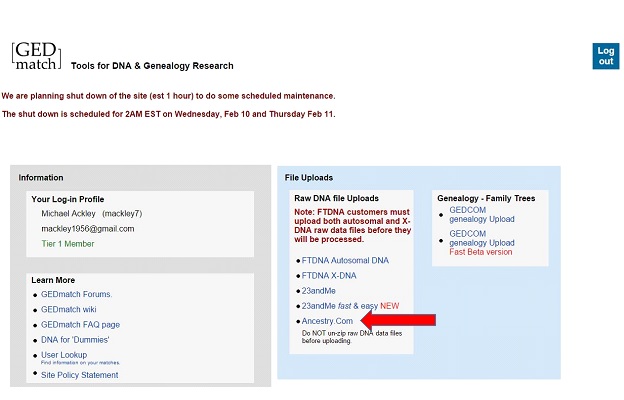Open the first GEDCOM genealogy Upload link

482,215
